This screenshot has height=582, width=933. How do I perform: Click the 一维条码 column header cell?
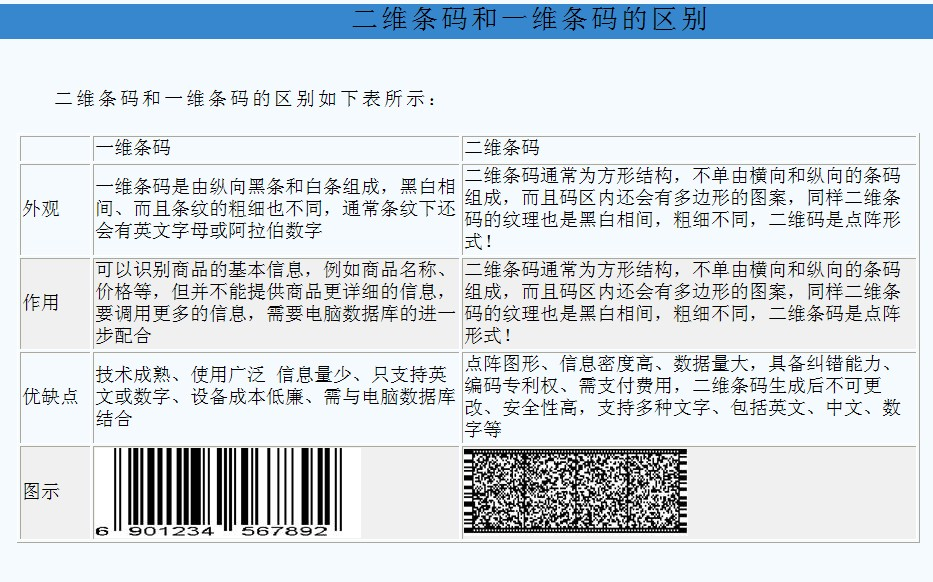pyautogui.click(x=277, y=148)
